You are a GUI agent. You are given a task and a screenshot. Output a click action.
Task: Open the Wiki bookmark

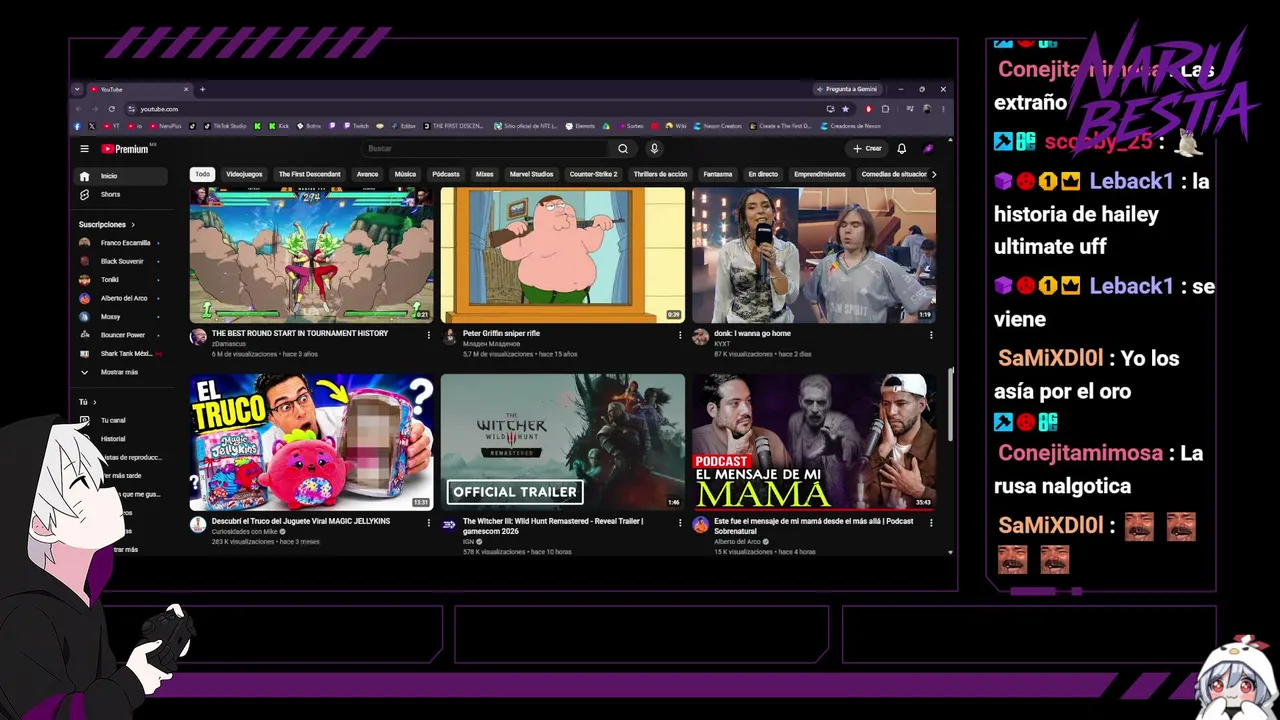[x=676, y=126]
